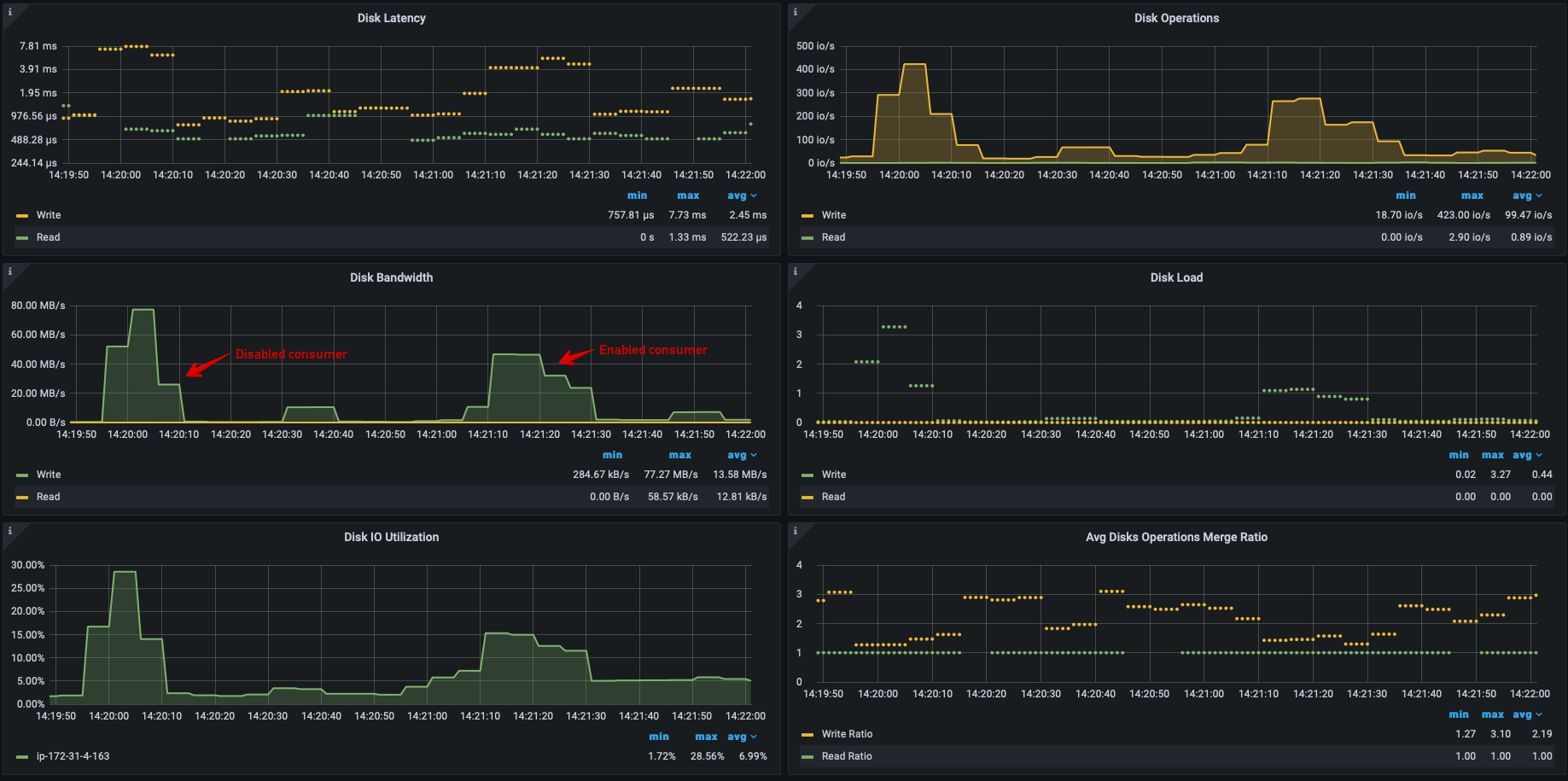Sort Disk Latency legend by avg

tap(741, 195)
